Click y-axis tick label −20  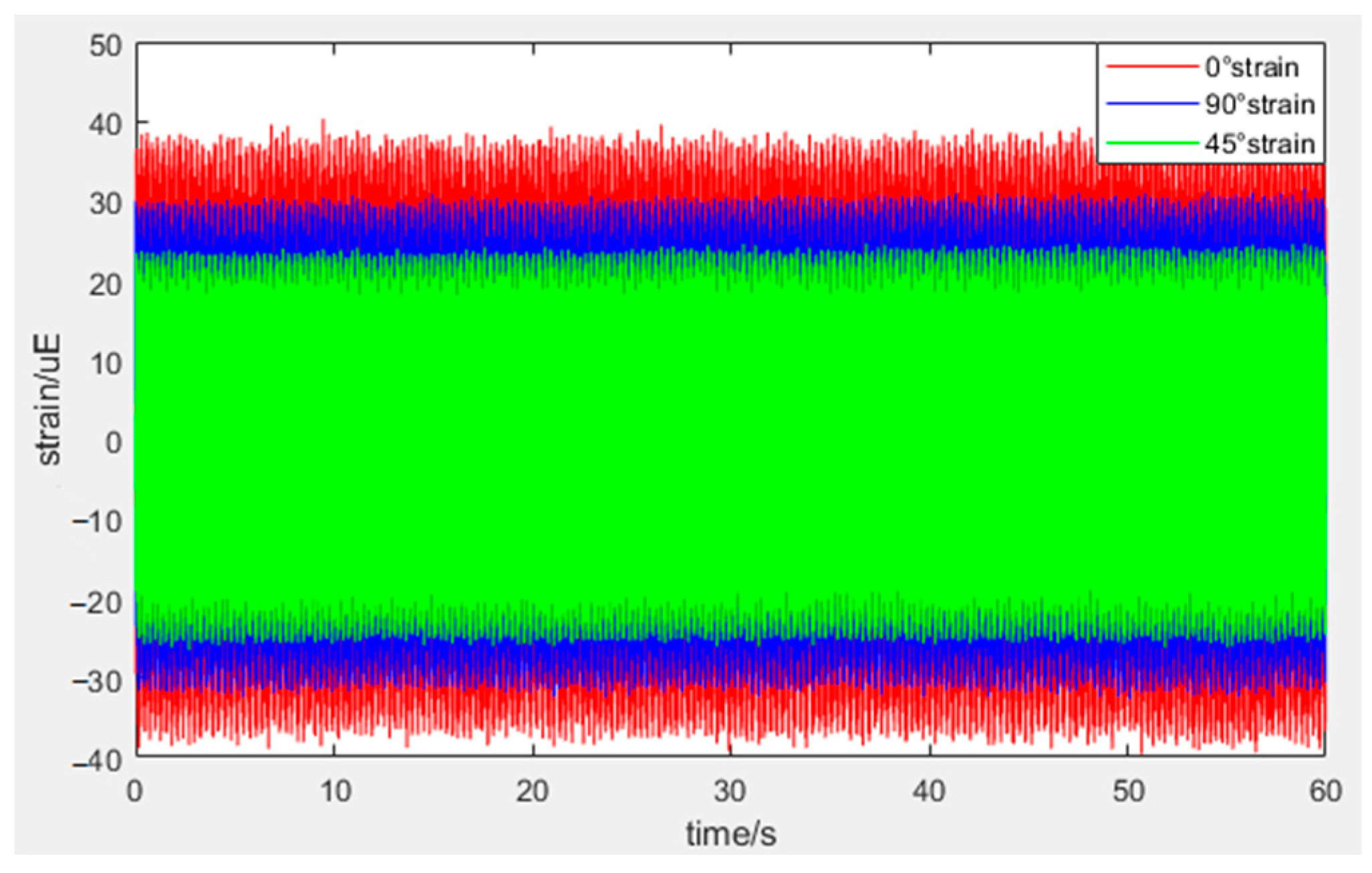point(97,603)
